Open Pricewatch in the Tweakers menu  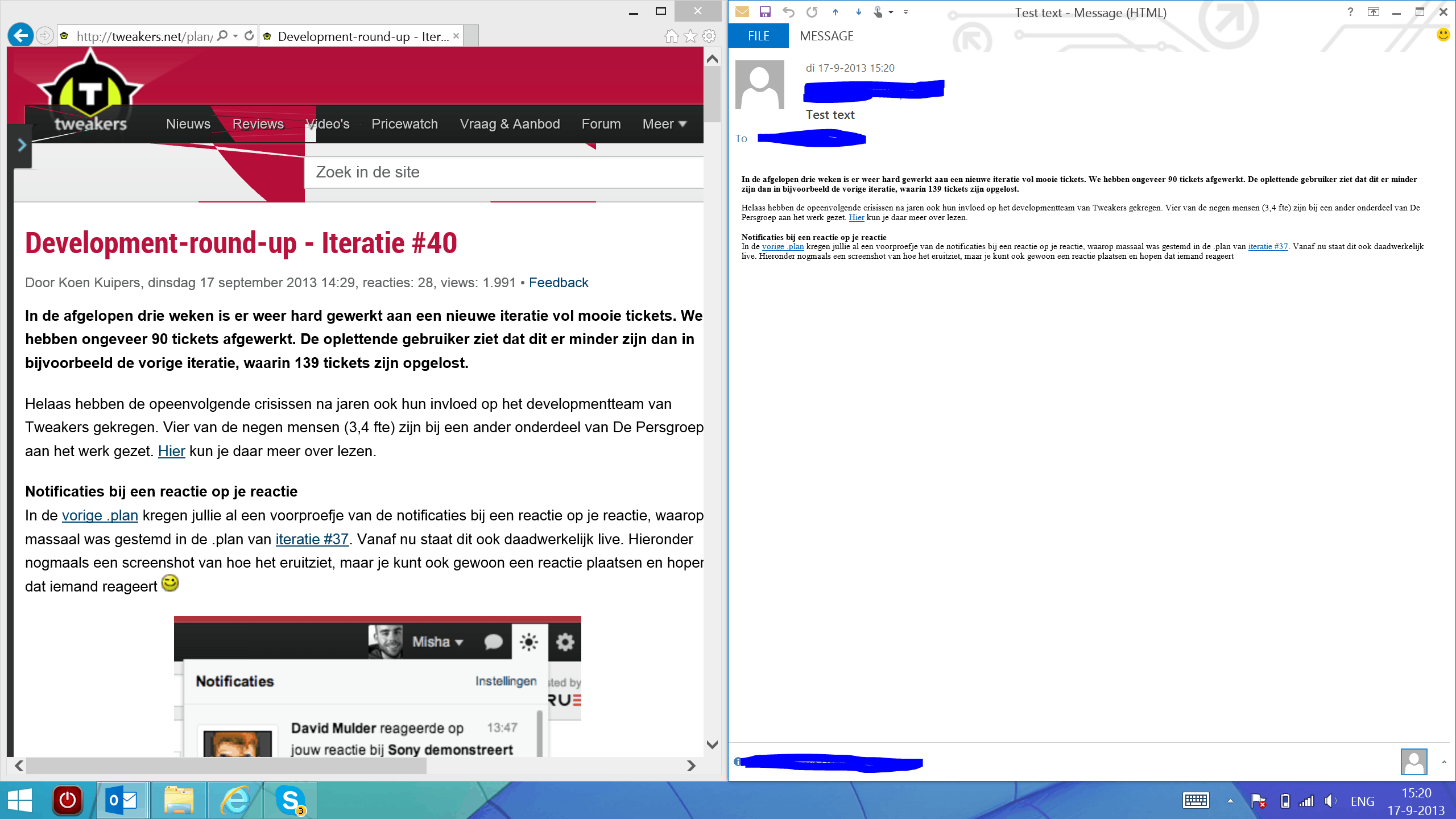click(x=404, y=124)
